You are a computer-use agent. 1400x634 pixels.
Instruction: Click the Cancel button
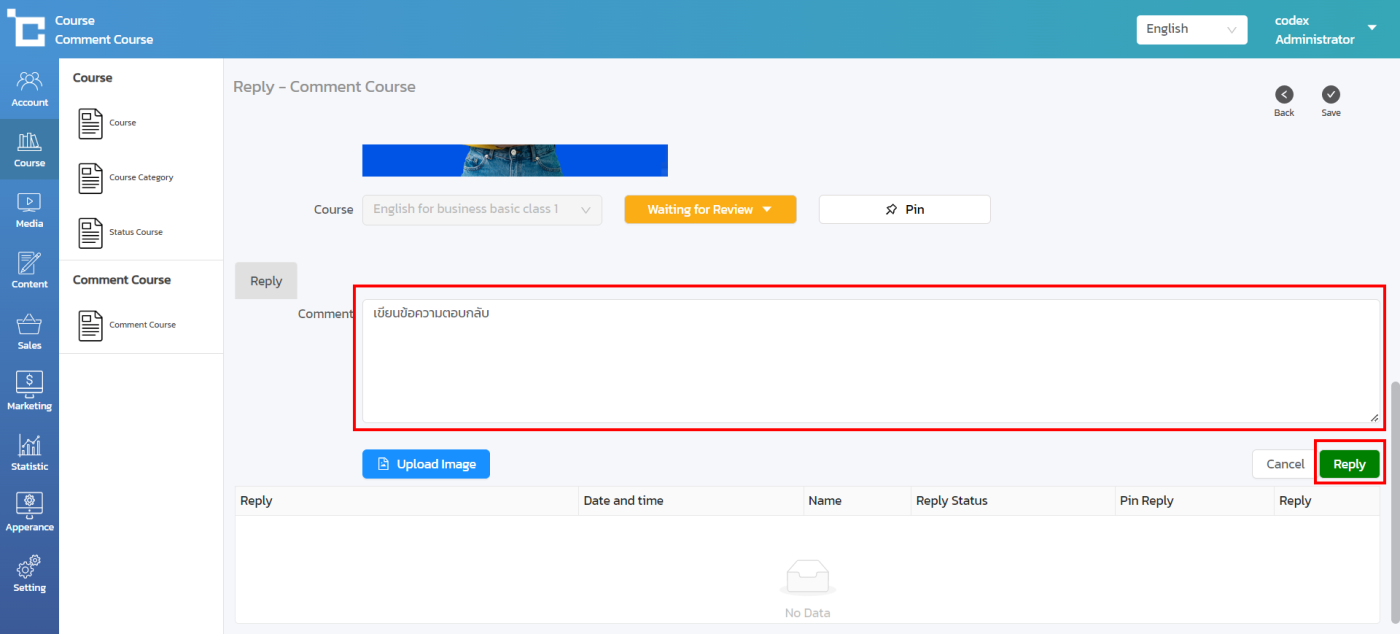[x=1284, y=464]
